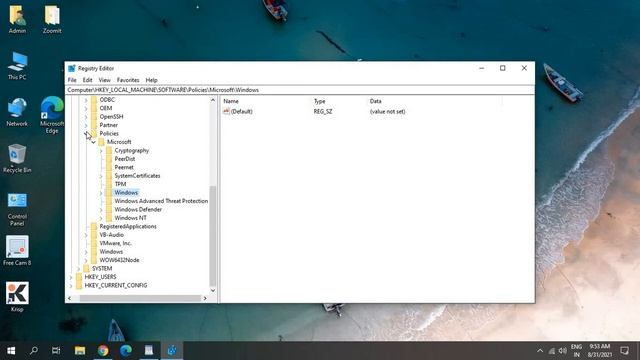The width and height of the screenshot is (640, 360).
Task: Open the File menu
Action: point(72,80)
